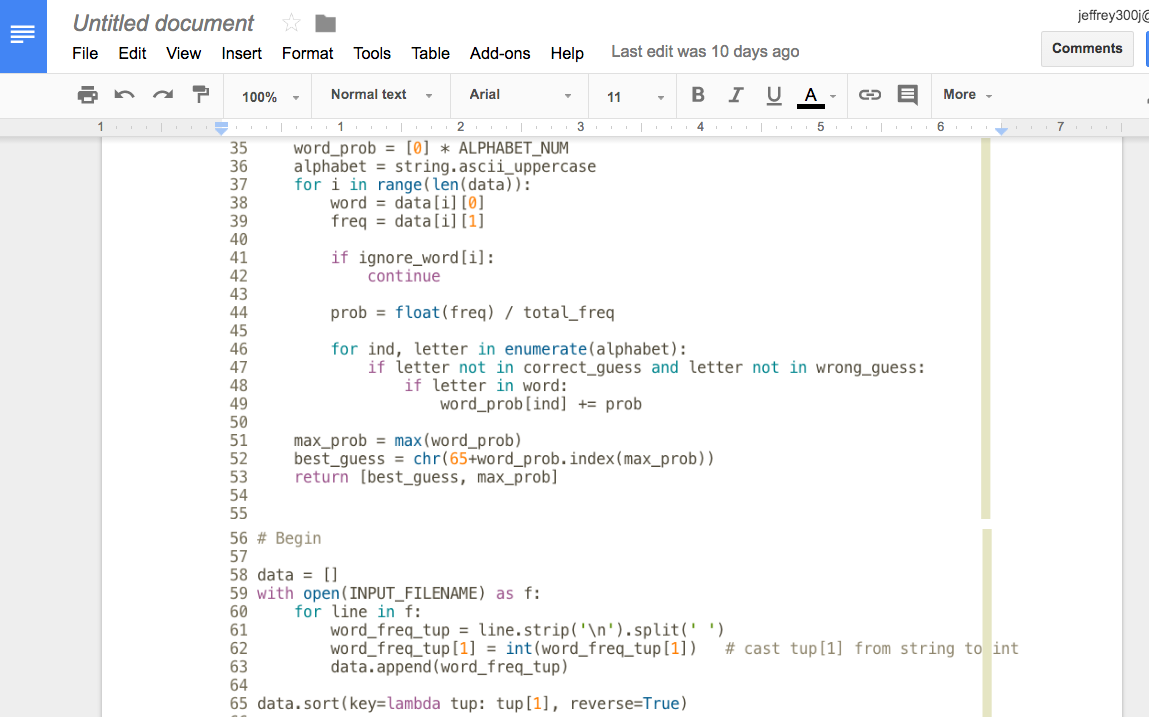
Task: Activate the paint format tool
Action: point(200,94)
